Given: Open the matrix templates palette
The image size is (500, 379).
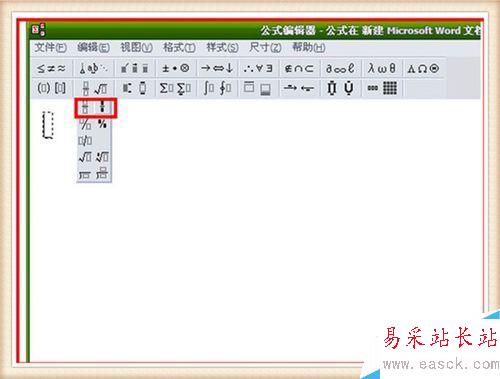Looking at the screenshot, I should [x=382, y=88].
